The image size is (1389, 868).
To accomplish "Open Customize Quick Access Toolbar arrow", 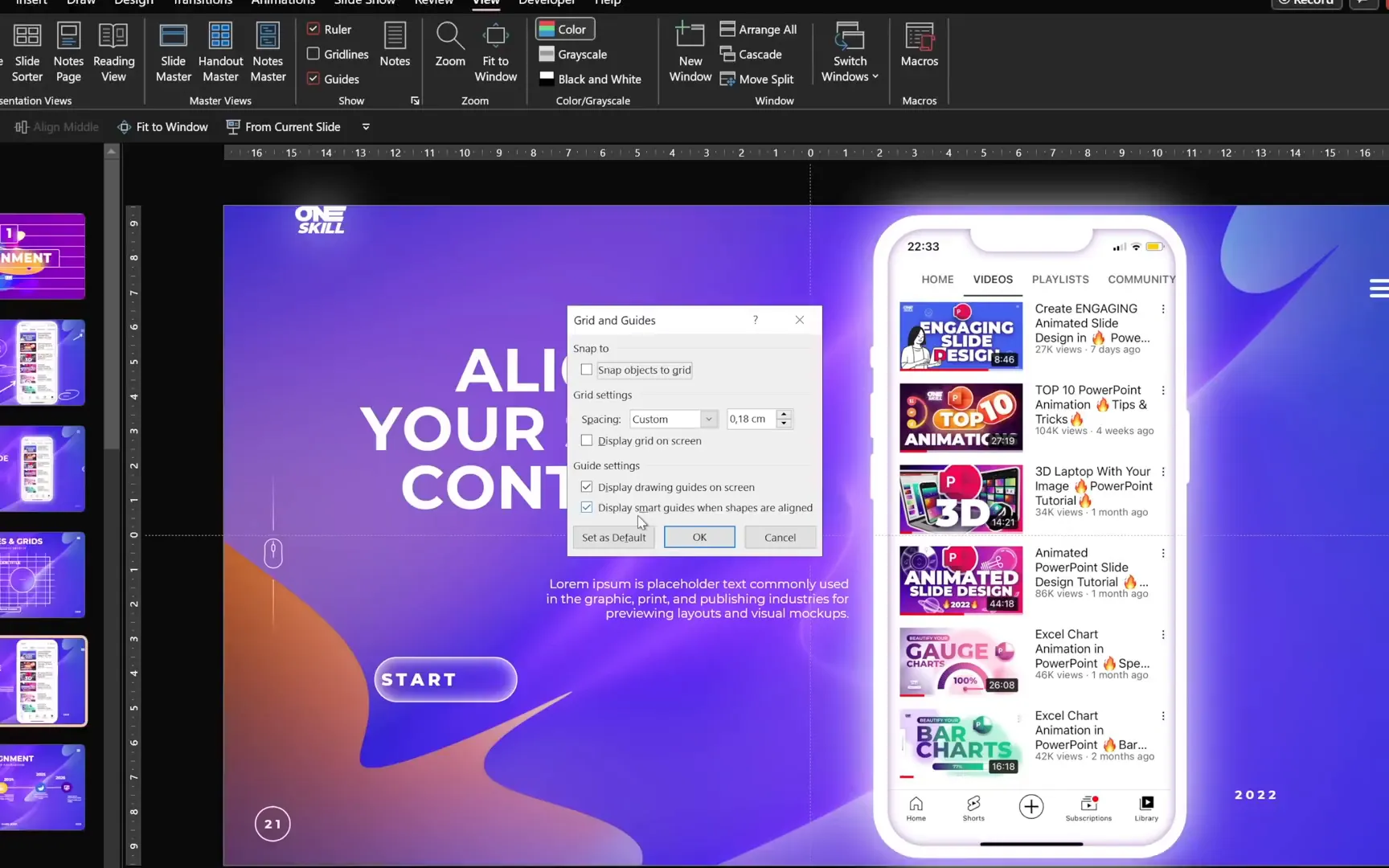I will click(x=366, y=127).
